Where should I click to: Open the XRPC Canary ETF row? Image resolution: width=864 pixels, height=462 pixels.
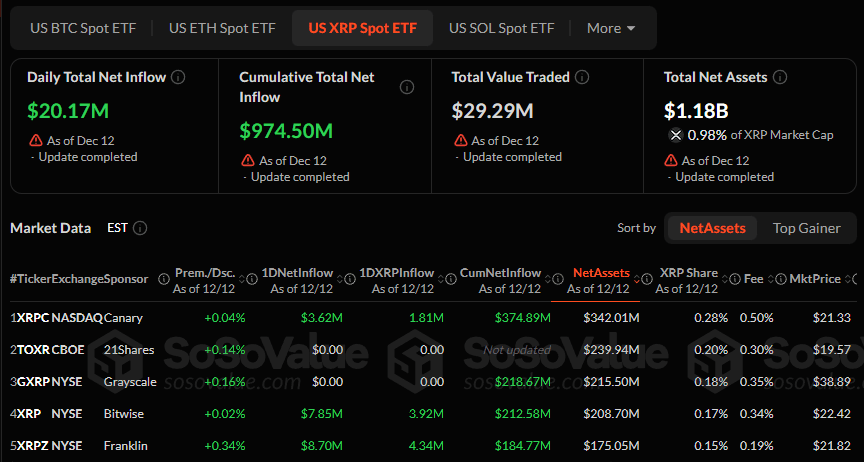tap(432, 318)
